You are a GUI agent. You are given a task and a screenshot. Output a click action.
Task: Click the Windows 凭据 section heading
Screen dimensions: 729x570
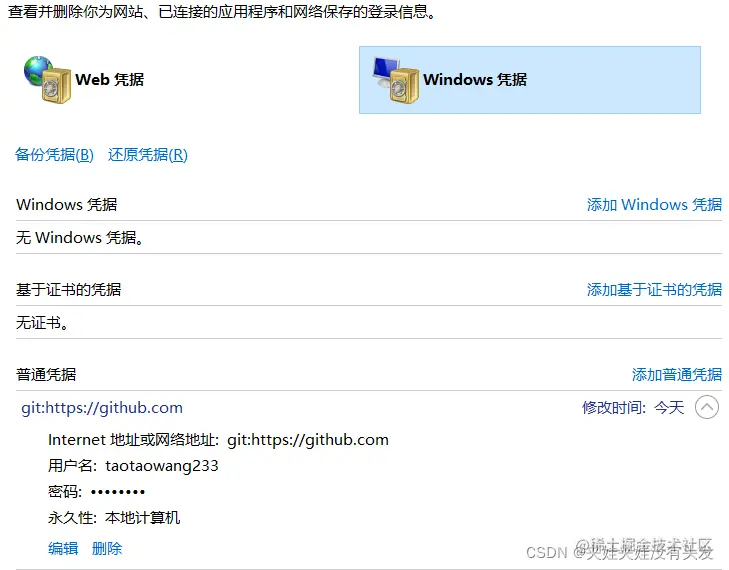[x=66, y=205]
